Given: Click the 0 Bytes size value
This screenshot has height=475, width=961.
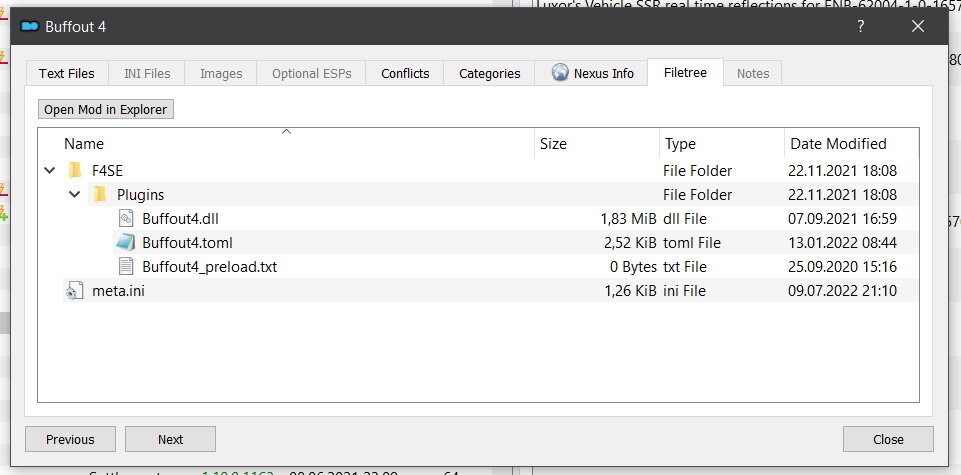Looking at the screenshot, I should pyautogui.click(x=633, y=267).
